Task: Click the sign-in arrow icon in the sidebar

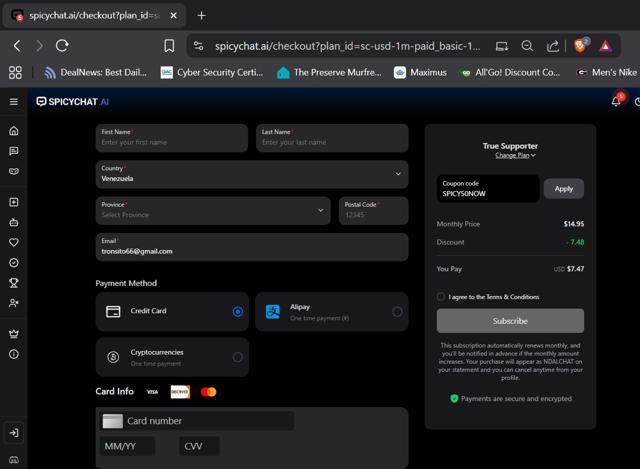Action: point(14,433)
